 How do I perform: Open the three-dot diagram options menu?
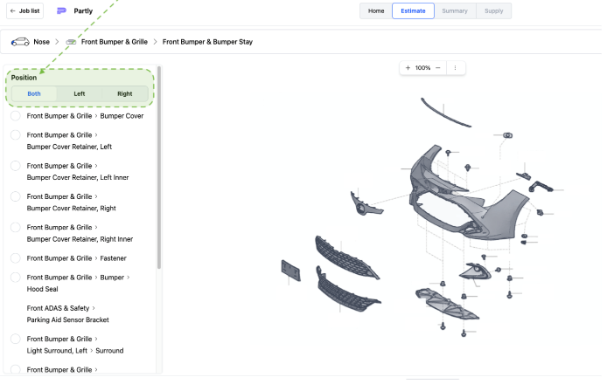(455, 68)
